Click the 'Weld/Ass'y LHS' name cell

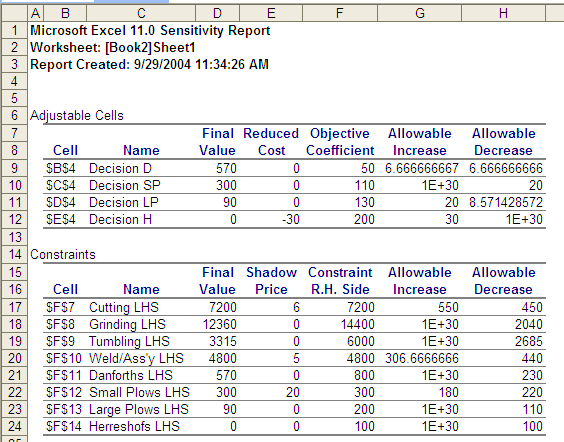[x=136, y=358]
